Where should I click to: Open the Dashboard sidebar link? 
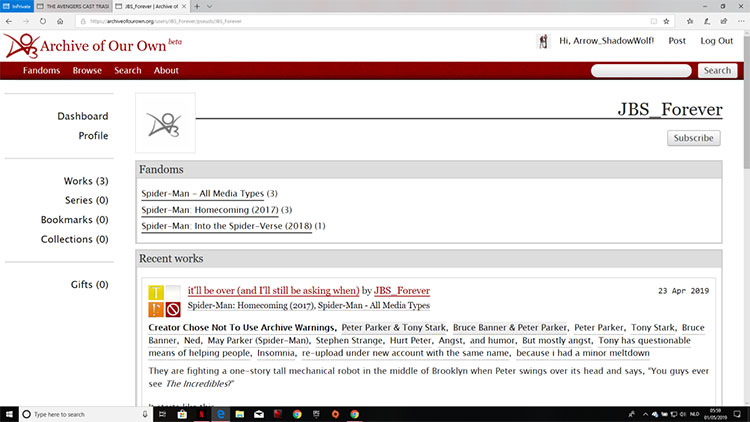pos(83,116)
